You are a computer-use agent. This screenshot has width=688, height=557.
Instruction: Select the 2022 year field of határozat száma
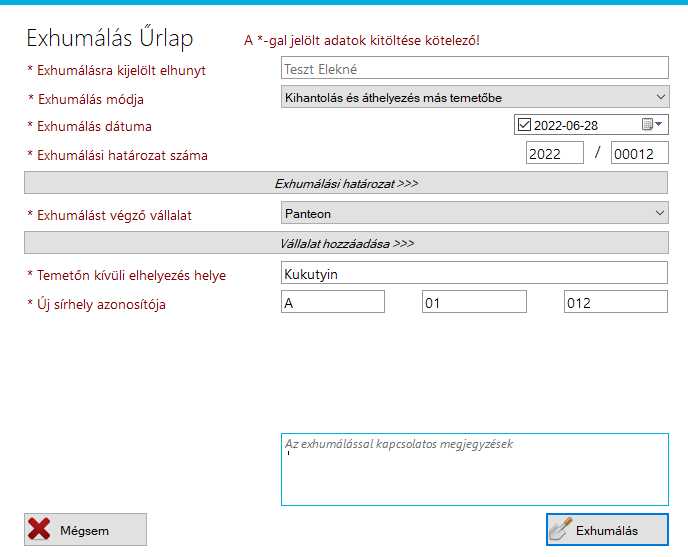555,153
